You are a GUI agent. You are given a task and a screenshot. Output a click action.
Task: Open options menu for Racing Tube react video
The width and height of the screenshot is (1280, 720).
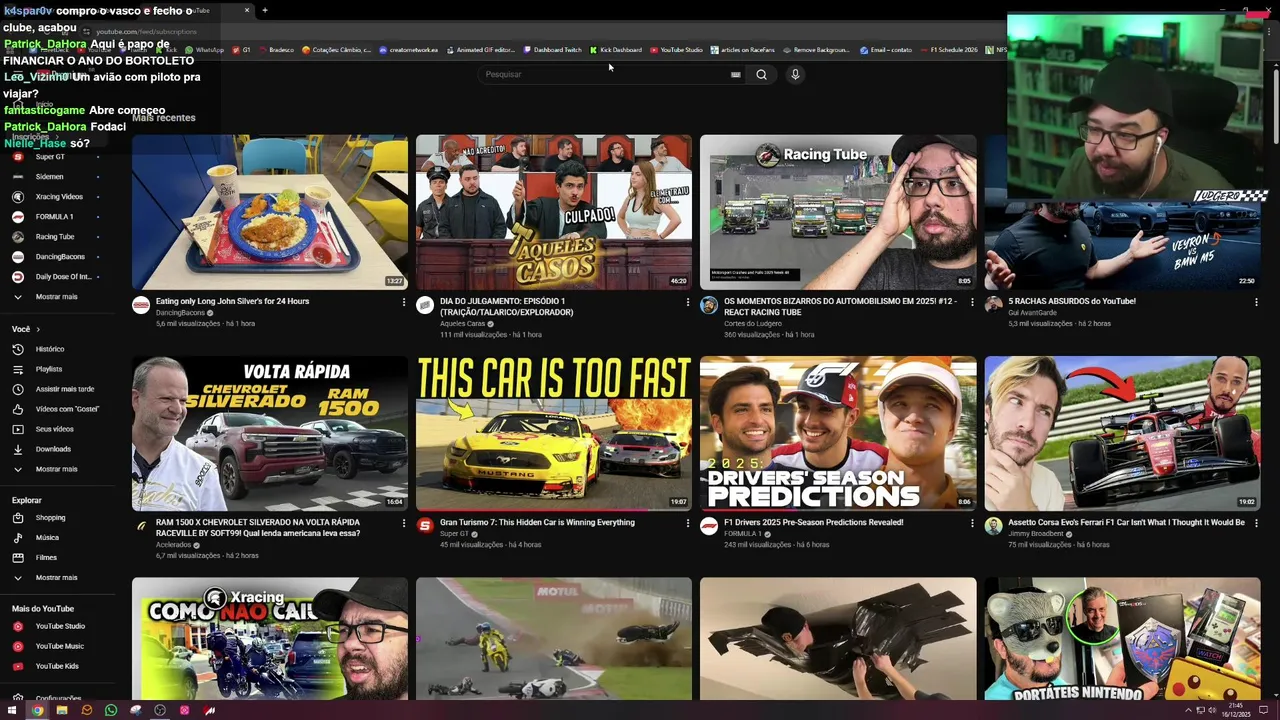972,302
